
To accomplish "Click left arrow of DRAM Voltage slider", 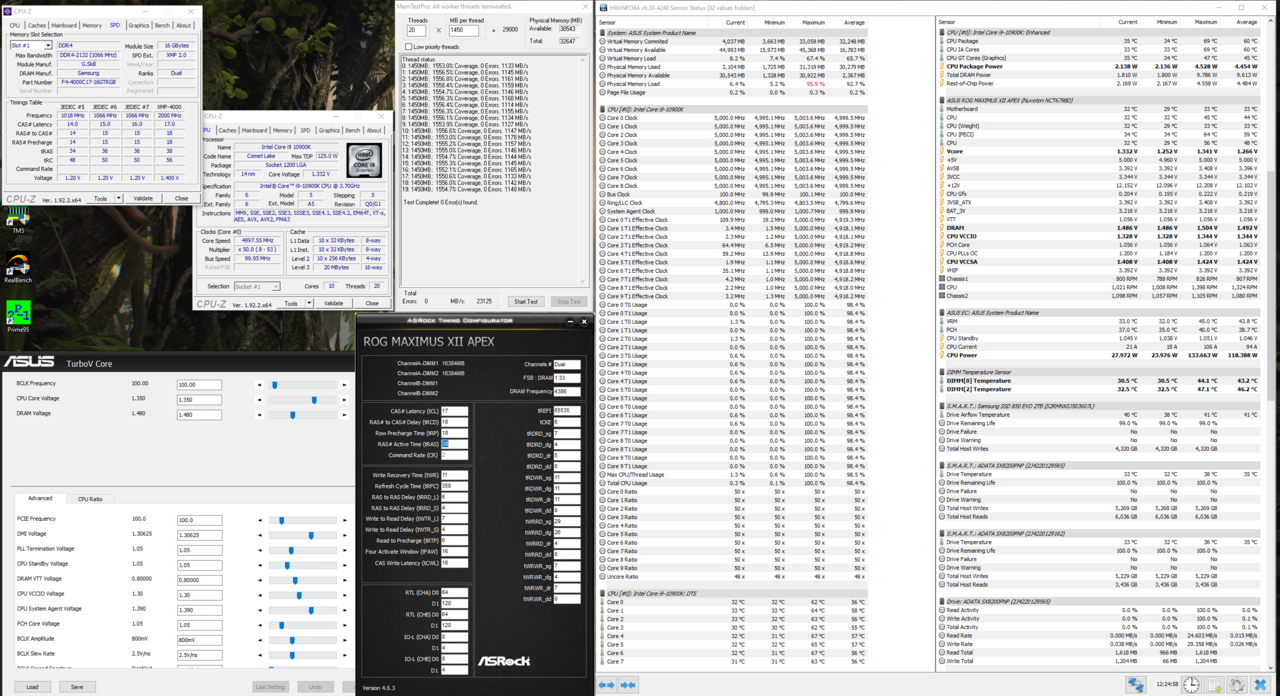I will point(260,414).
